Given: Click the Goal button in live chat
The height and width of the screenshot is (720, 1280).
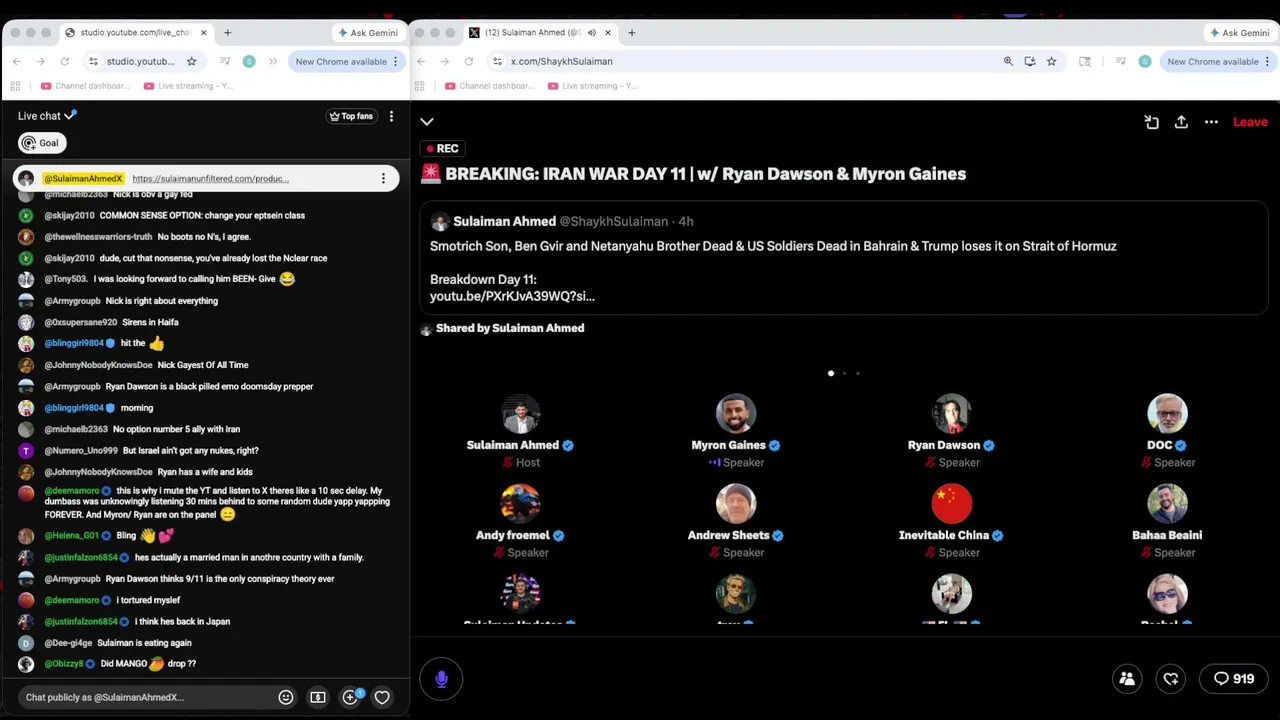Looking at the screenshot, I should click(x=42, y=143).
